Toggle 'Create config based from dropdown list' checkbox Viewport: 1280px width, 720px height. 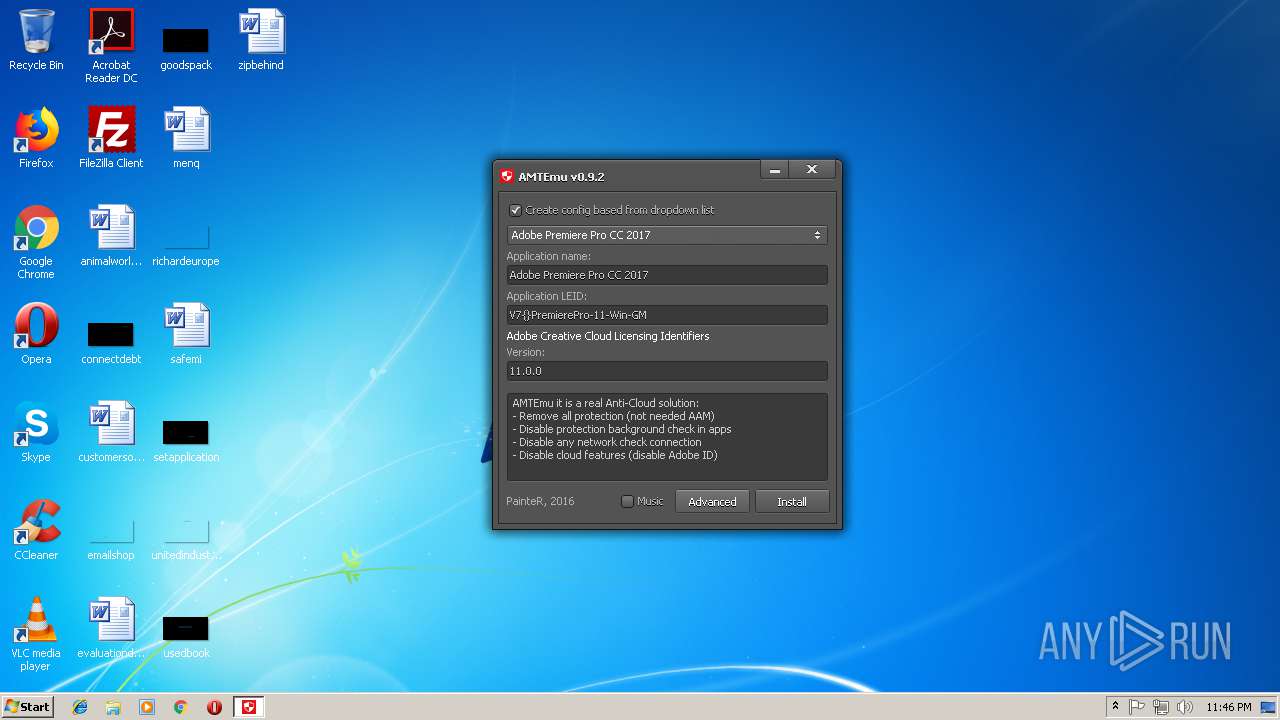515,210
